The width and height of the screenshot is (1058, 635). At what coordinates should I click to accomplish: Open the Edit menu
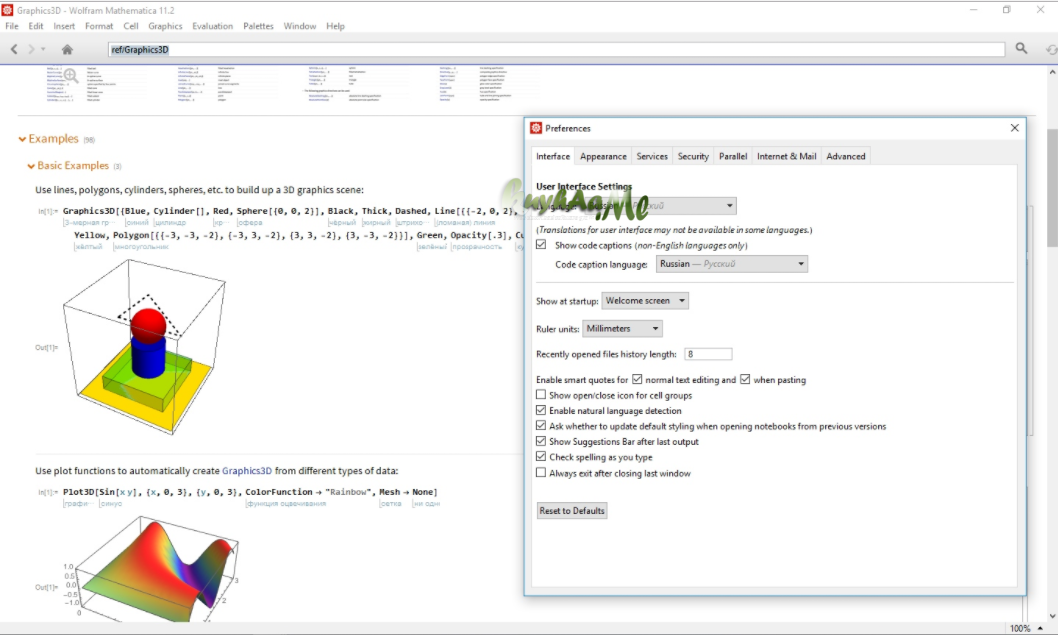click(36, 26)
